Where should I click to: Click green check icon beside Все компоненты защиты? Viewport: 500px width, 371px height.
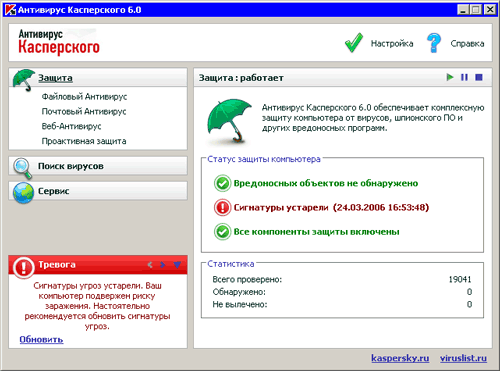(x=222, y=232)
